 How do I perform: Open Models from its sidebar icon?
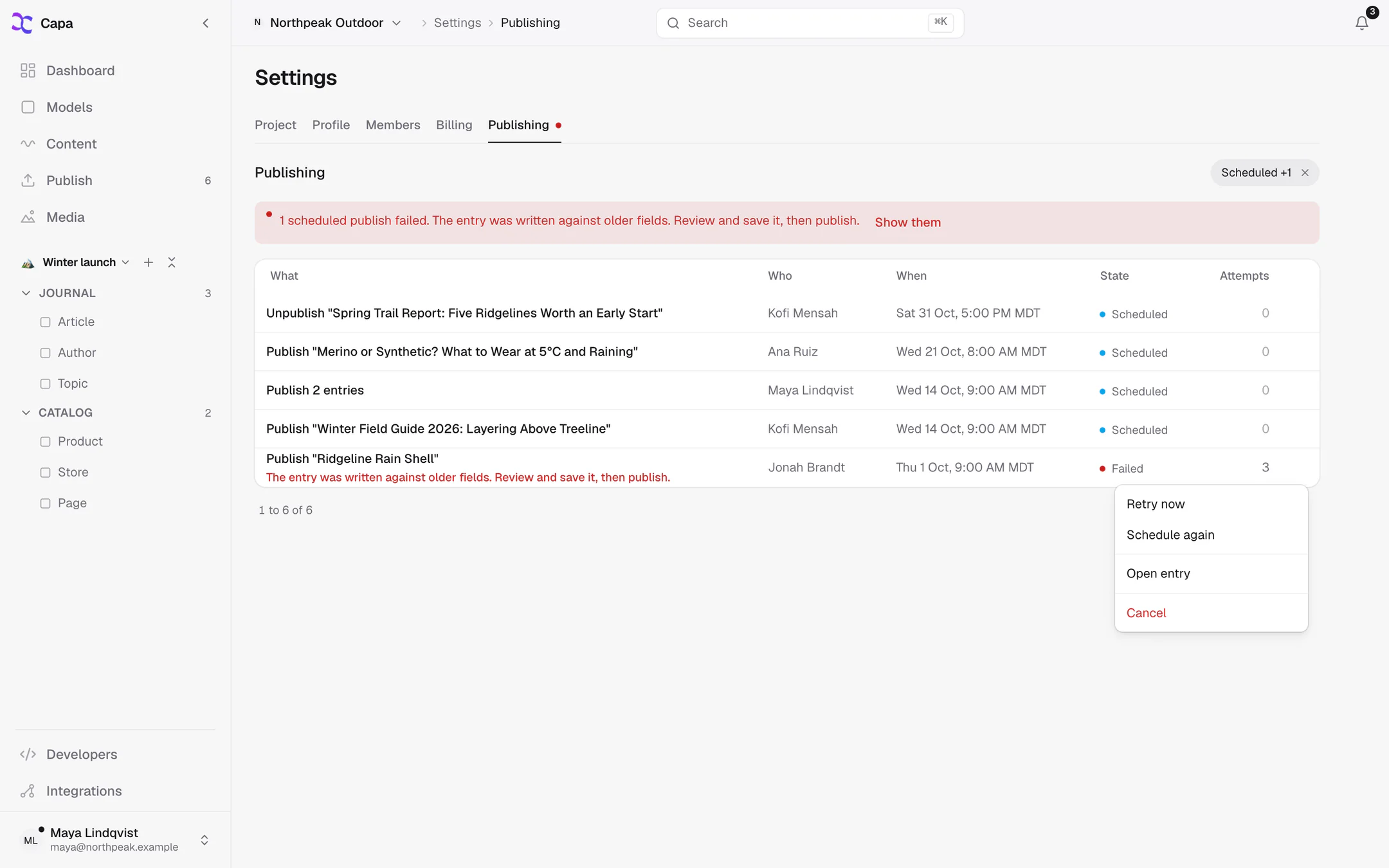click(28, 107)
